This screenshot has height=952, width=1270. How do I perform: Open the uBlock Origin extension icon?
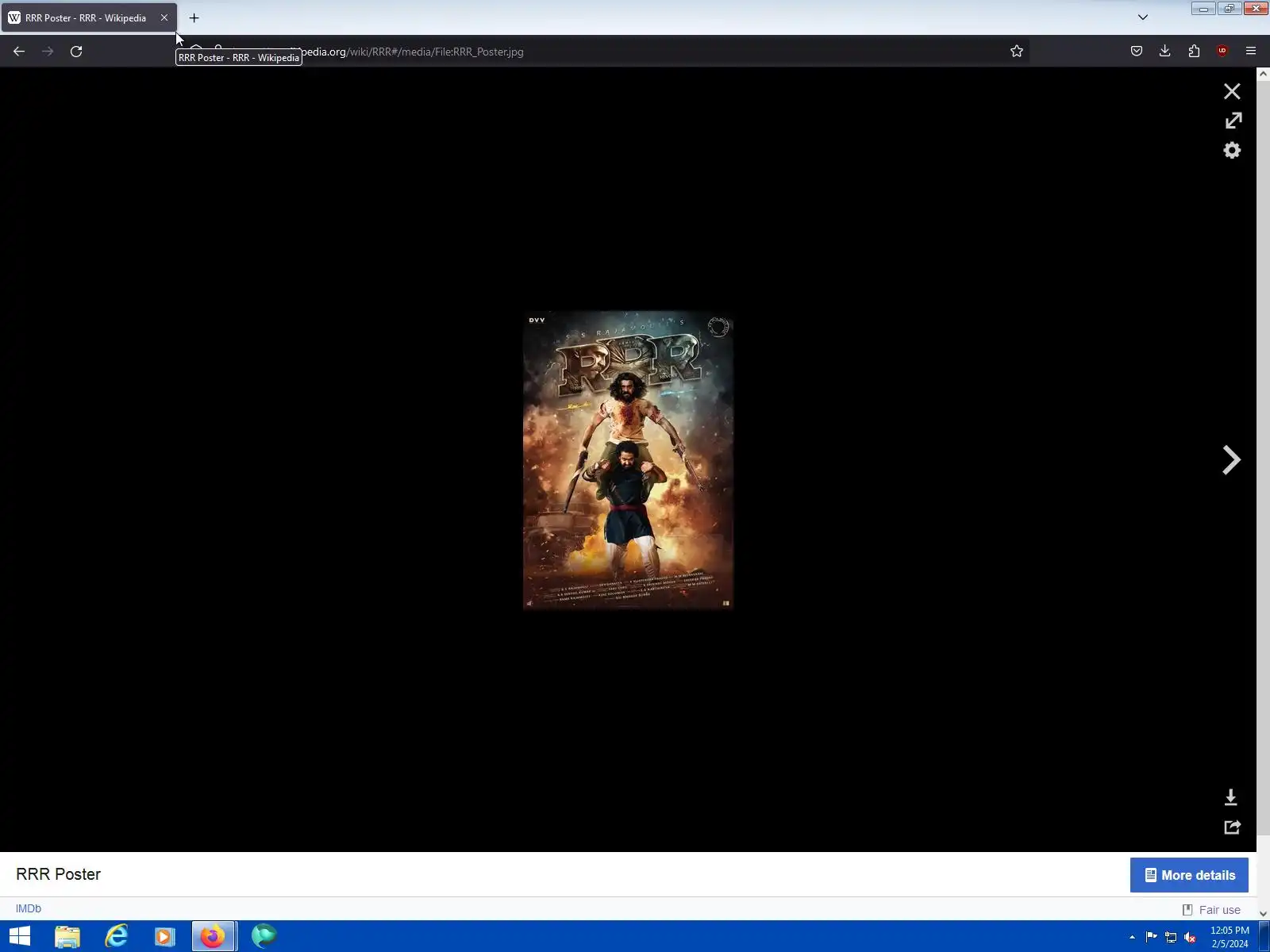tap(1222, 52)
